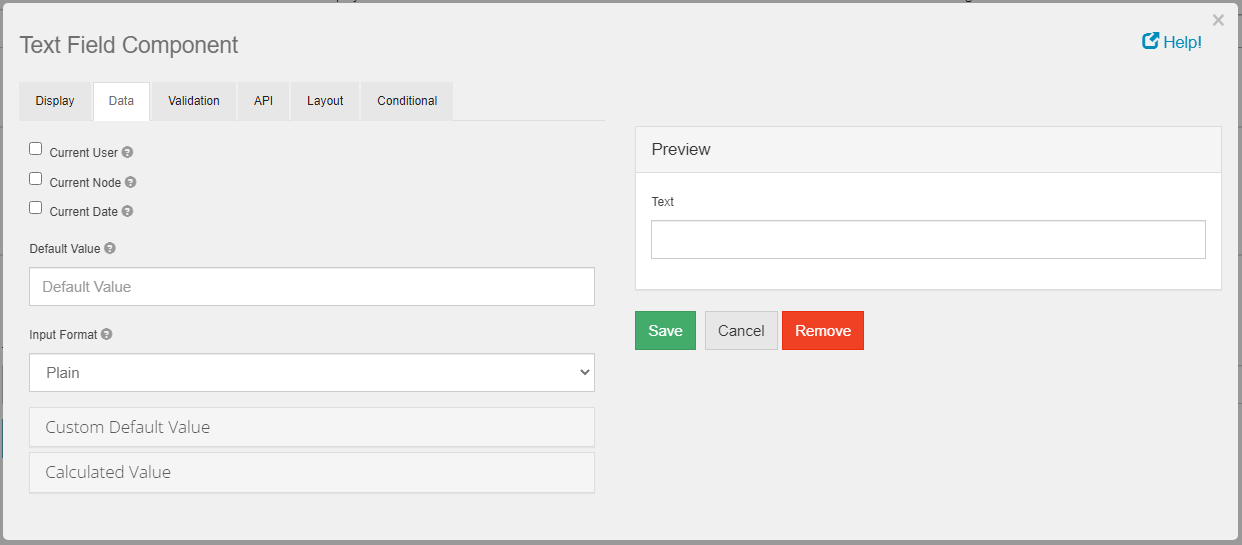Switch to the Display tab
This screenshot has width=1242, height=545.
pos(55,101)
